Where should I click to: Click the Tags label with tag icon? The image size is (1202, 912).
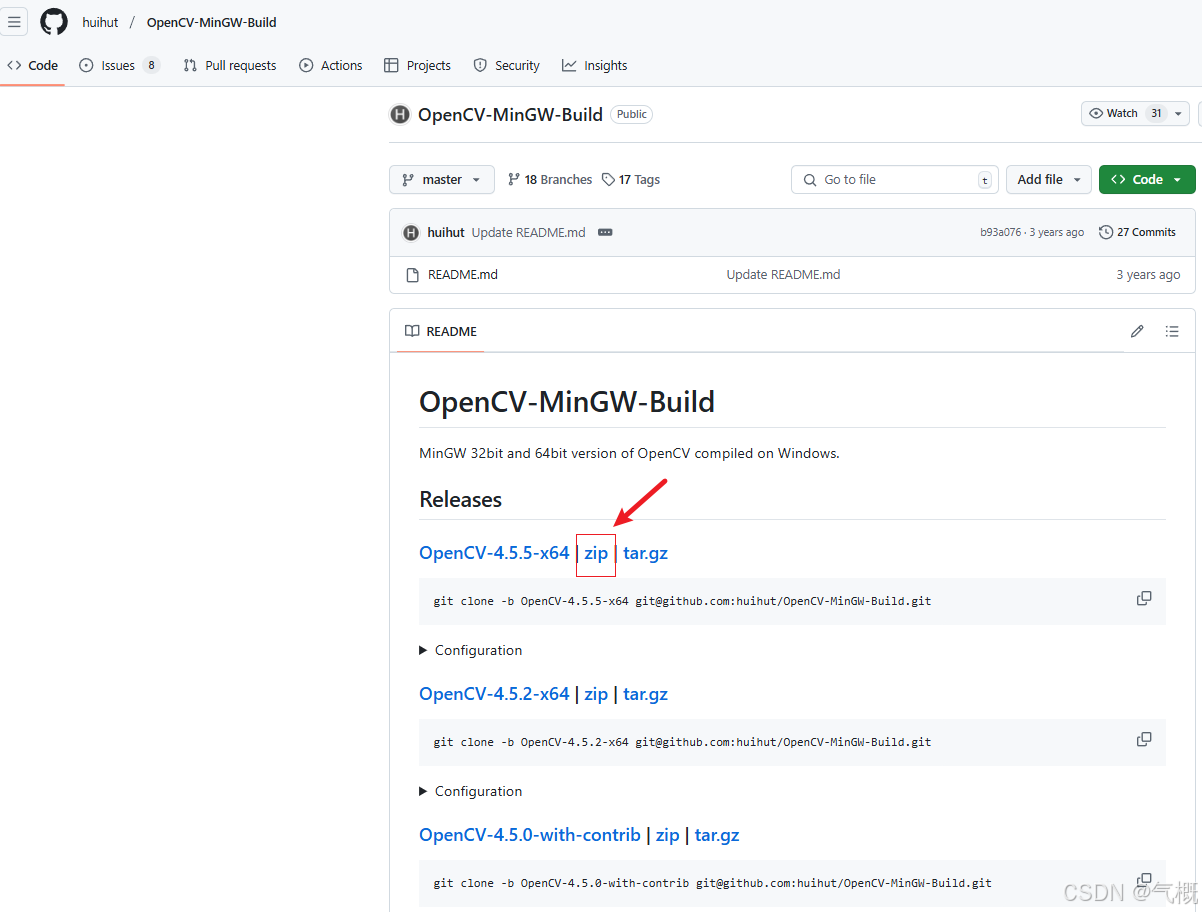click(x=630, y=179)
